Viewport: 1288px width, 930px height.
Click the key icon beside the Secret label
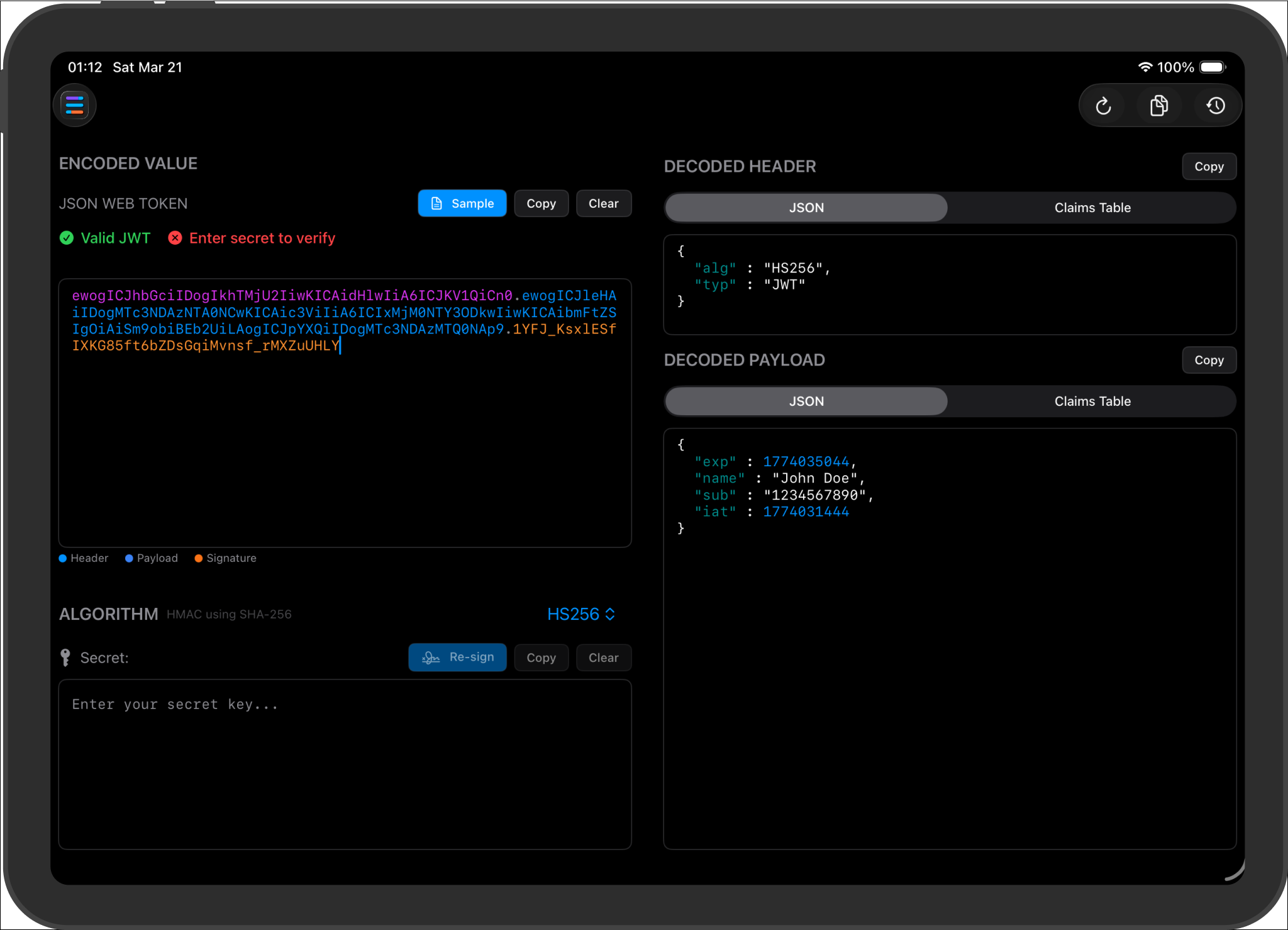[x=65, y=657]
